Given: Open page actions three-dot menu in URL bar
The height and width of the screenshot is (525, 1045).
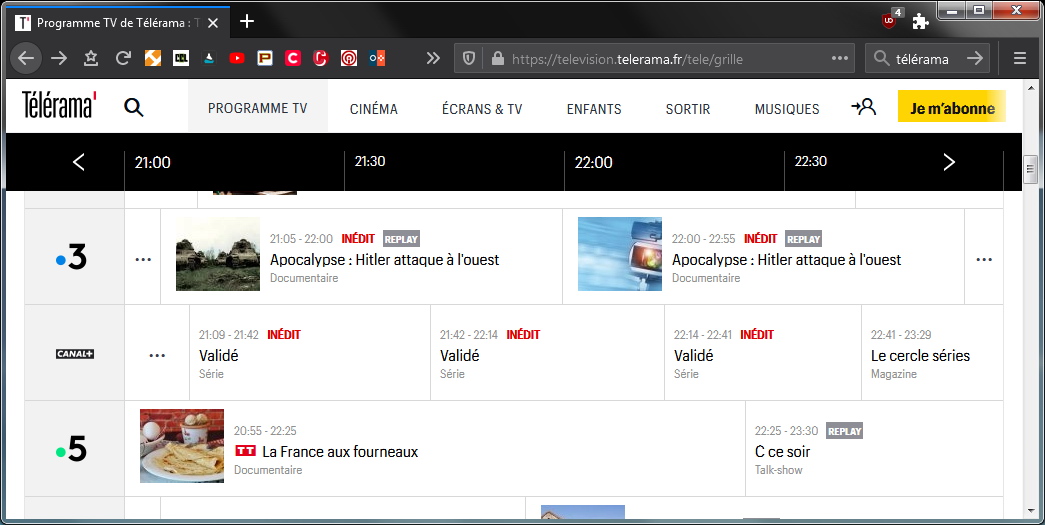Looking at the screenshot, I should click(840, 58).
